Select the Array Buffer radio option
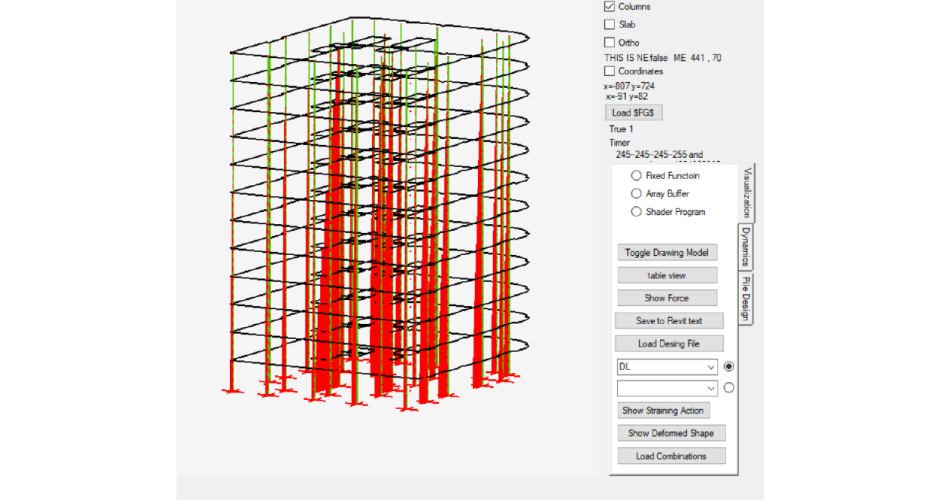This screenshot has height=500, width=940. coord(636,194)
